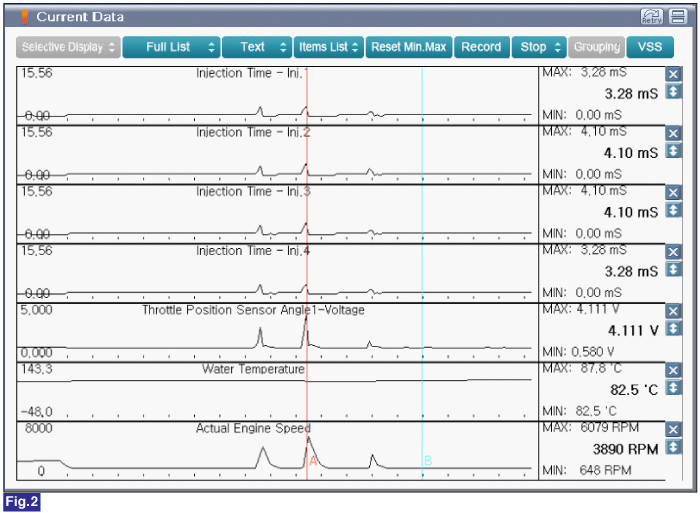Click the Actual Engine Speed label
The width and height of the screenshot is (700, 513).
253,429
